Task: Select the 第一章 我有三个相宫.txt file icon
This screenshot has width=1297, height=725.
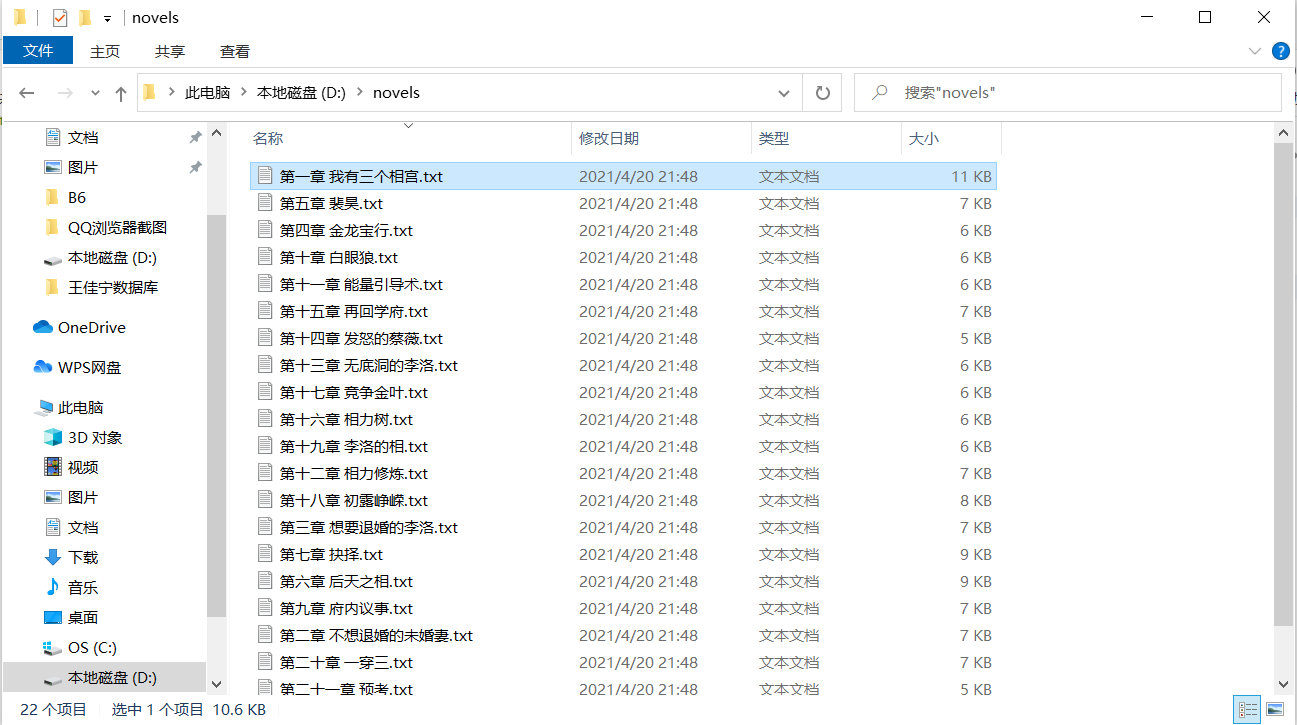Action: coord(265,176)
